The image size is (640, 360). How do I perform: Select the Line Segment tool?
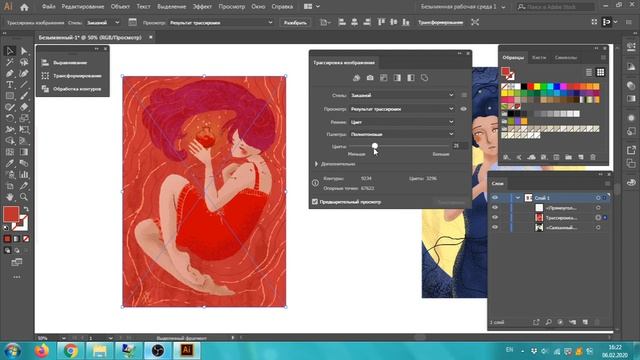pyautogui.click(x=24, y=85)
